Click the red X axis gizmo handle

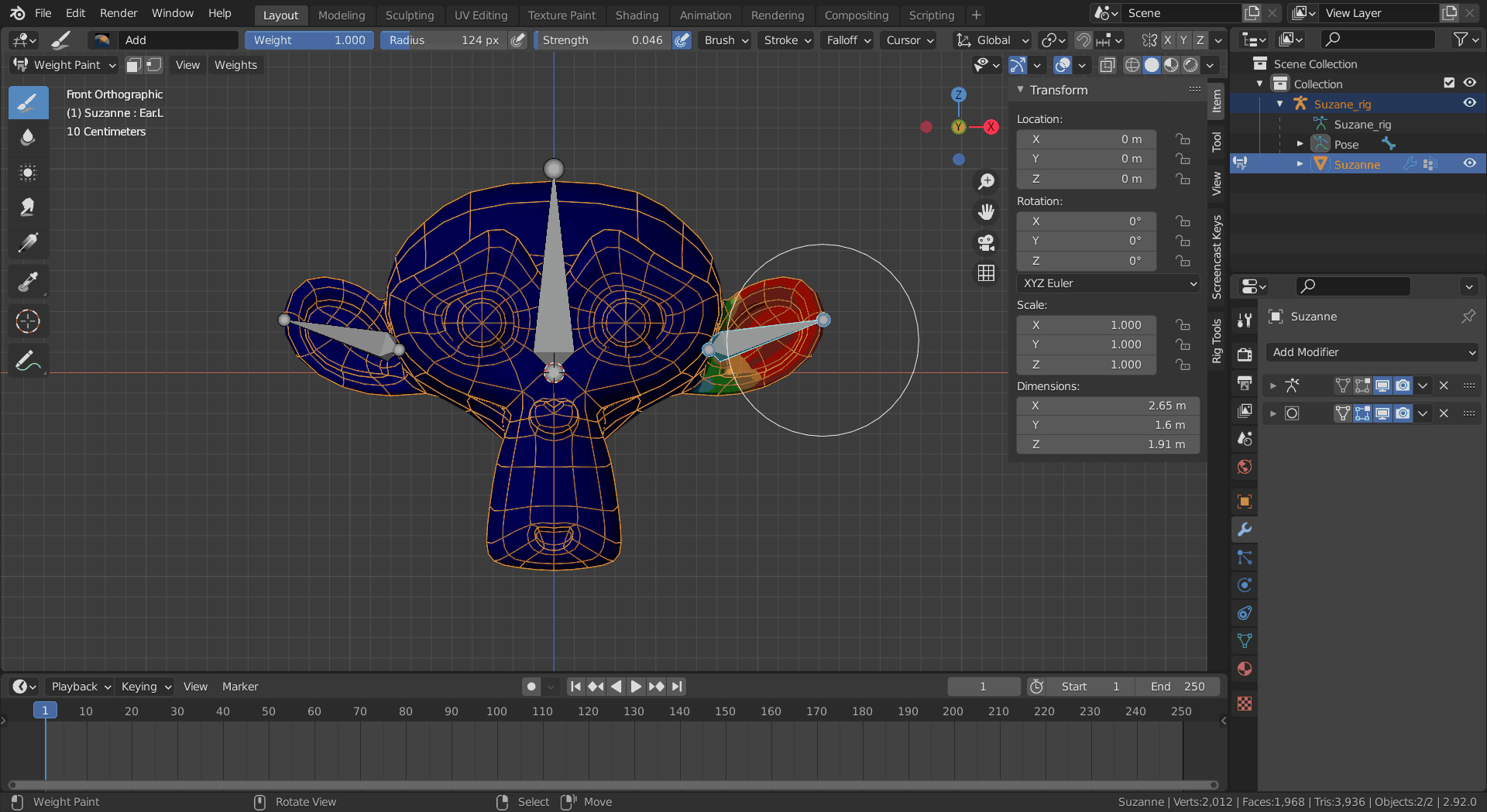tap(991, 127)
